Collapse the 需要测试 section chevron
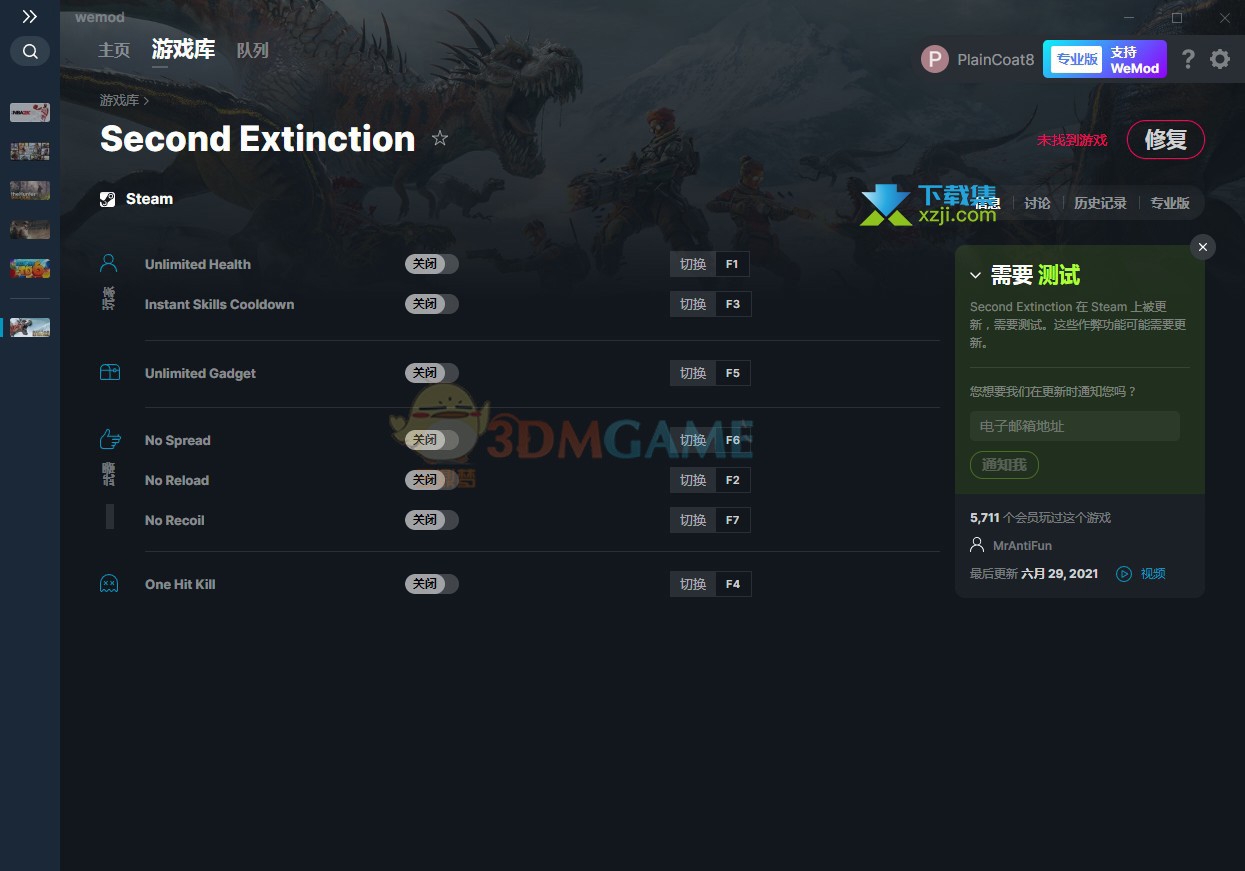The height and width of the screenshot is (871, 1245). (x=975, y=276)
